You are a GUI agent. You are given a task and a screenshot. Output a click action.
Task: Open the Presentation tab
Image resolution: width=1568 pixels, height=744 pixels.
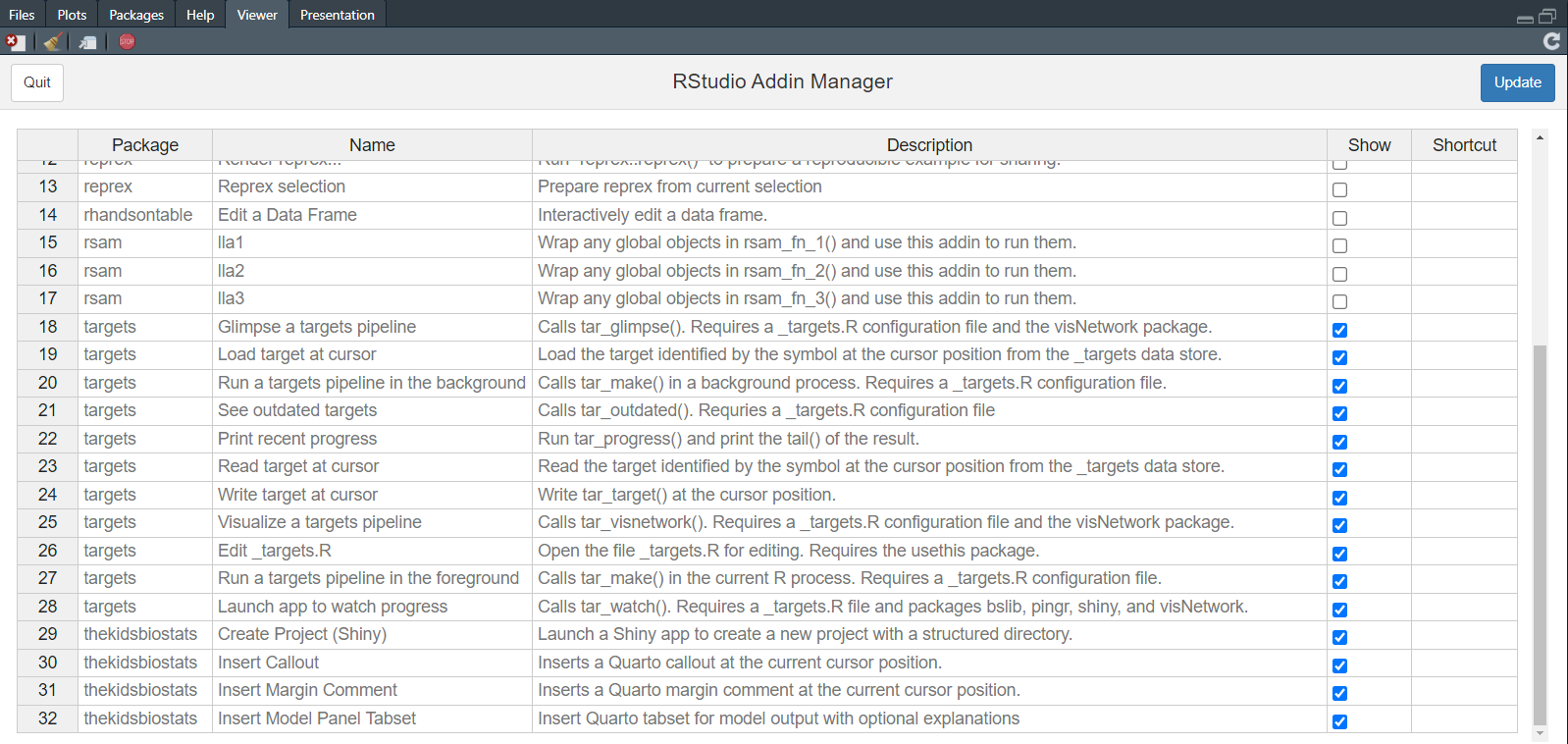coord(338,15)
